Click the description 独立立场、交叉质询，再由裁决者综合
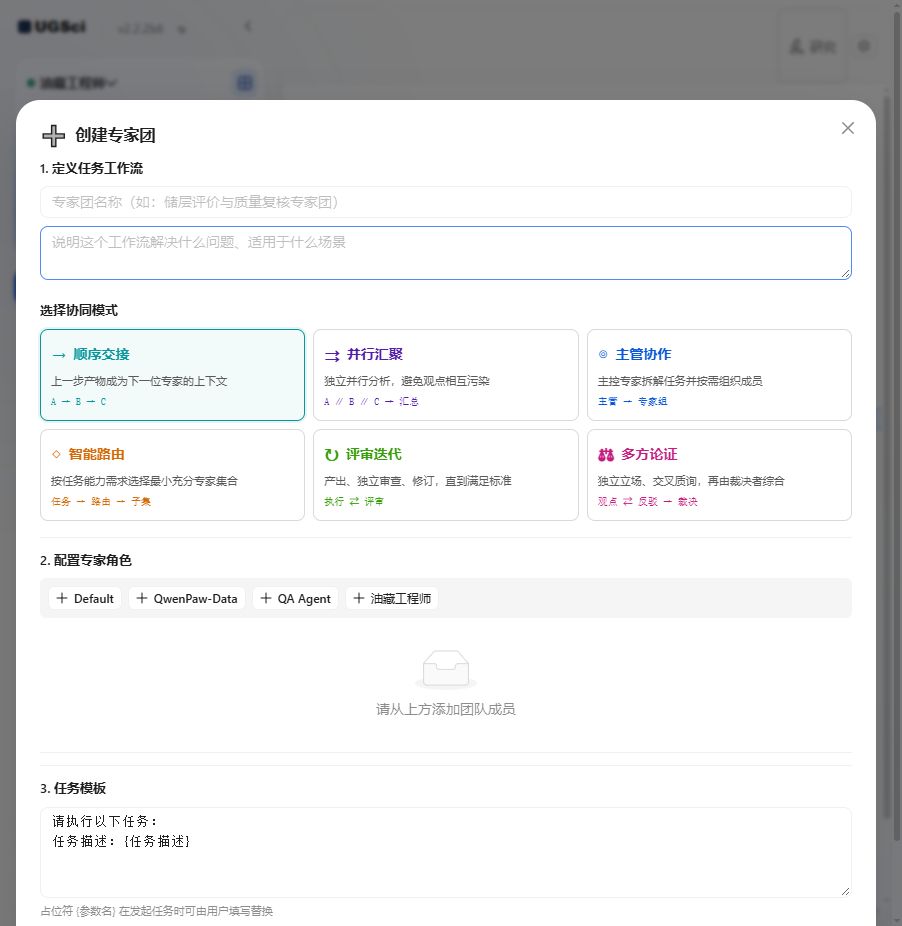The image size is (902, 926). [x=691, y=481]
